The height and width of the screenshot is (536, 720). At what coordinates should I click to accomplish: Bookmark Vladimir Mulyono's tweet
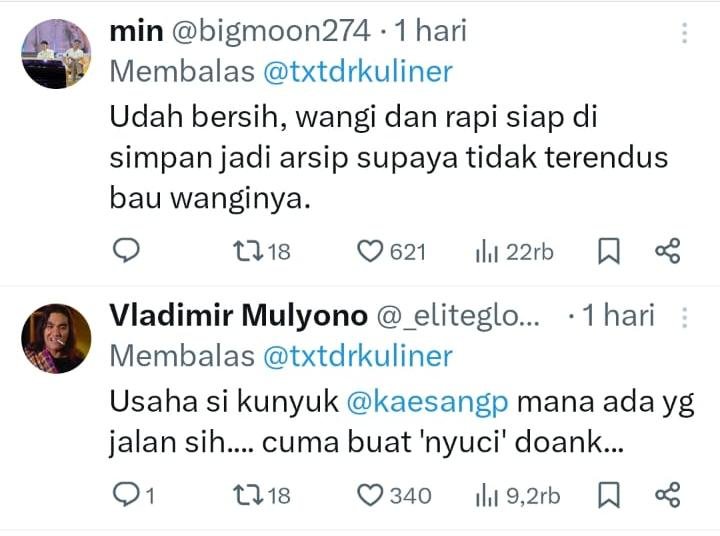pos(608,494)
